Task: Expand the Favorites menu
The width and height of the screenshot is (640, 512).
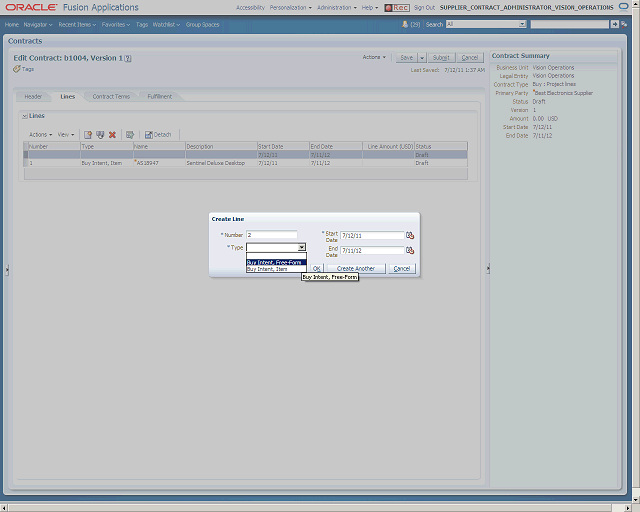Action: [116, 24]
